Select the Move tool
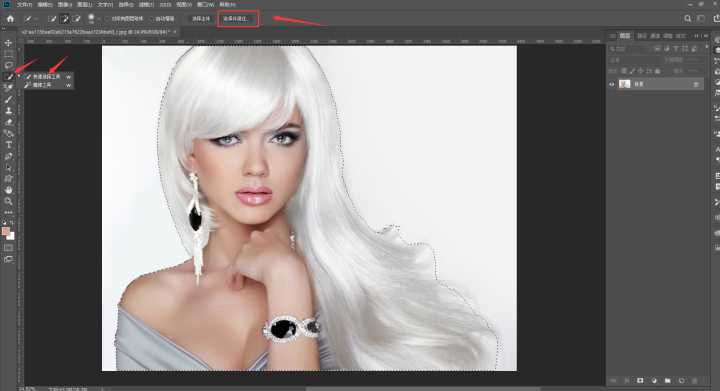This screenshot has height=391, width=720. (8, 43)
